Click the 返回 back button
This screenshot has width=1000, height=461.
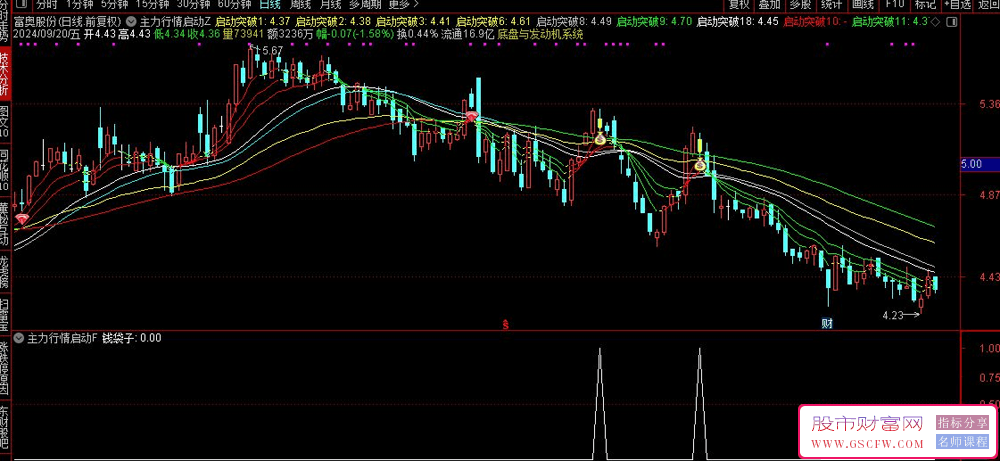[989, 3]
